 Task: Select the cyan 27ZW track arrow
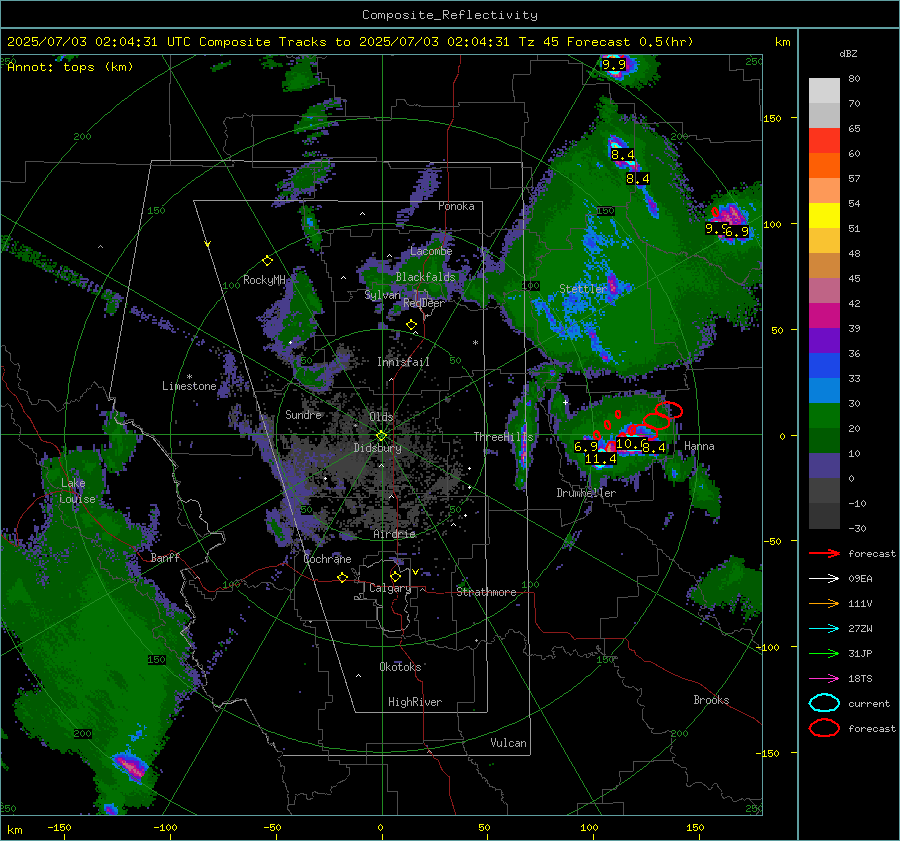click(x=824, y=629)
